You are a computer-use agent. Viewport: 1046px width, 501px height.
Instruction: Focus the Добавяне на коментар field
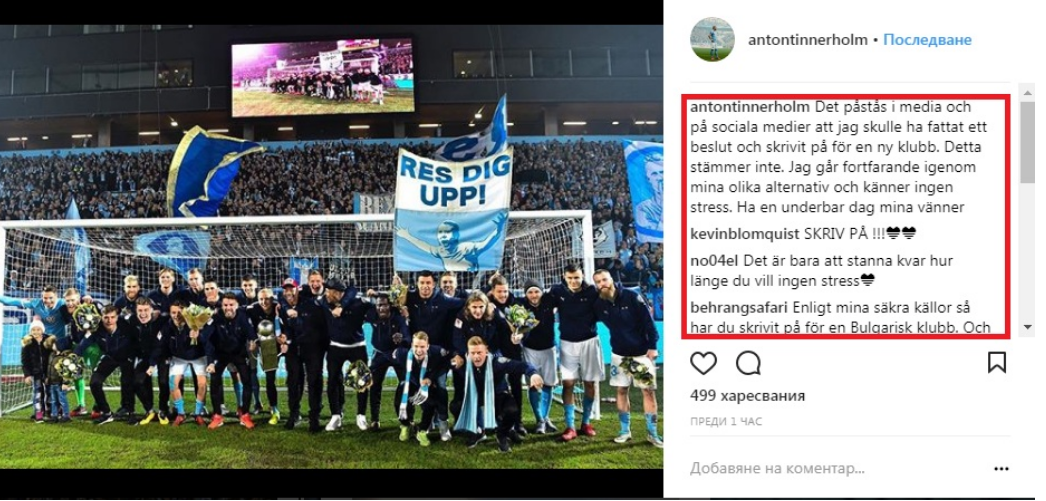coord(834,469)
